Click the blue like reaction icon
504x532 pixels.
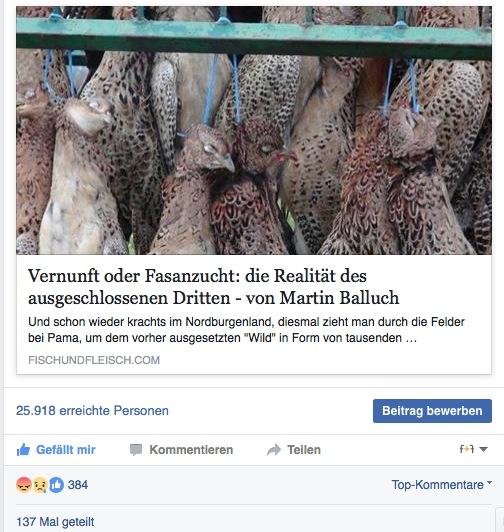(56, 485)
